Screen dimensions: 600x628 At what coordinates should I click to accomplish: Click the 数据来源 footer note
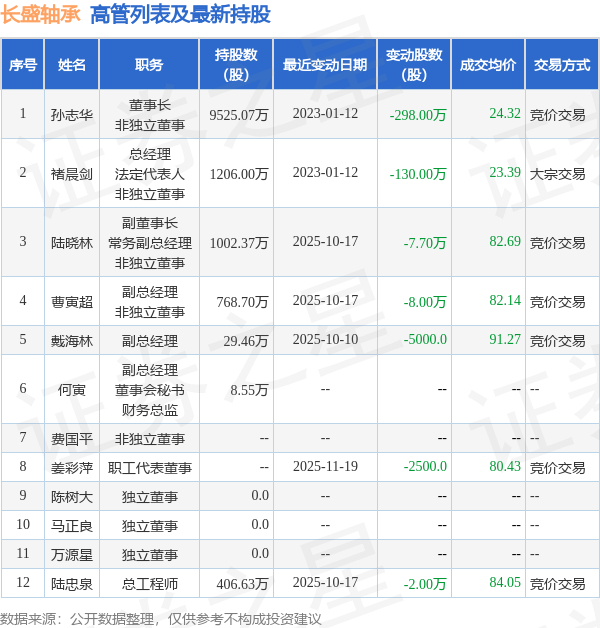(x=161, y=619)
